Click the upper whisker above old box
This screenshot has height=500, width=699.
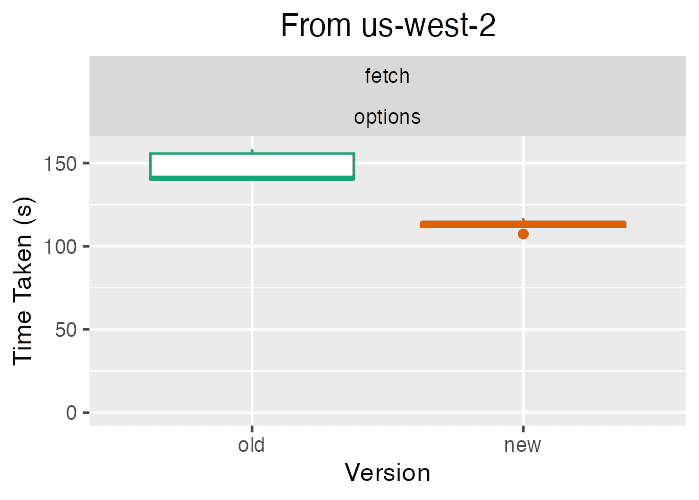coord(252,151)
